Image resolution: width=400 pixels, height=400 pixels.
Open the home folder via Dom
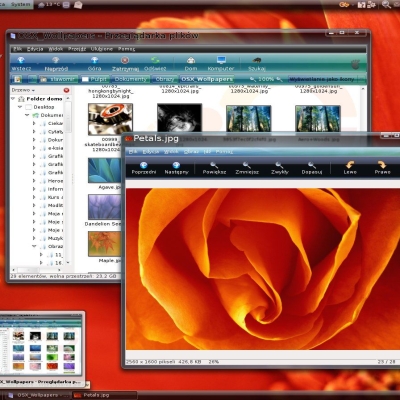191,63
